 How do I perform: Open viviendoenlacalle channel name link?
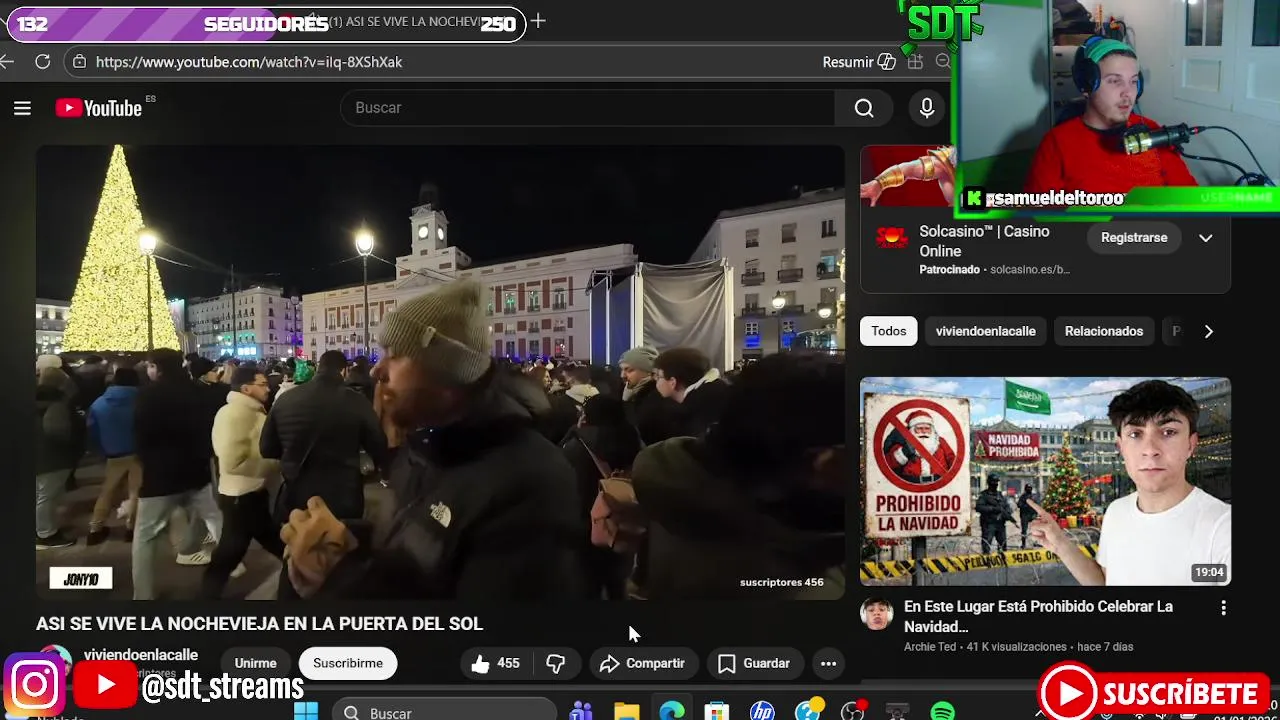click(x=141, y=655)
